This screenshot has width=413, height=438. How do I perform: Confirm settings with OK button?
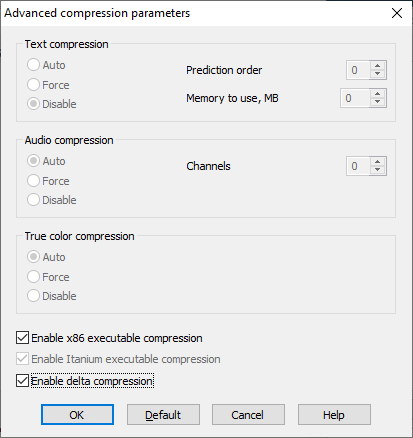(x=77, y=415)
